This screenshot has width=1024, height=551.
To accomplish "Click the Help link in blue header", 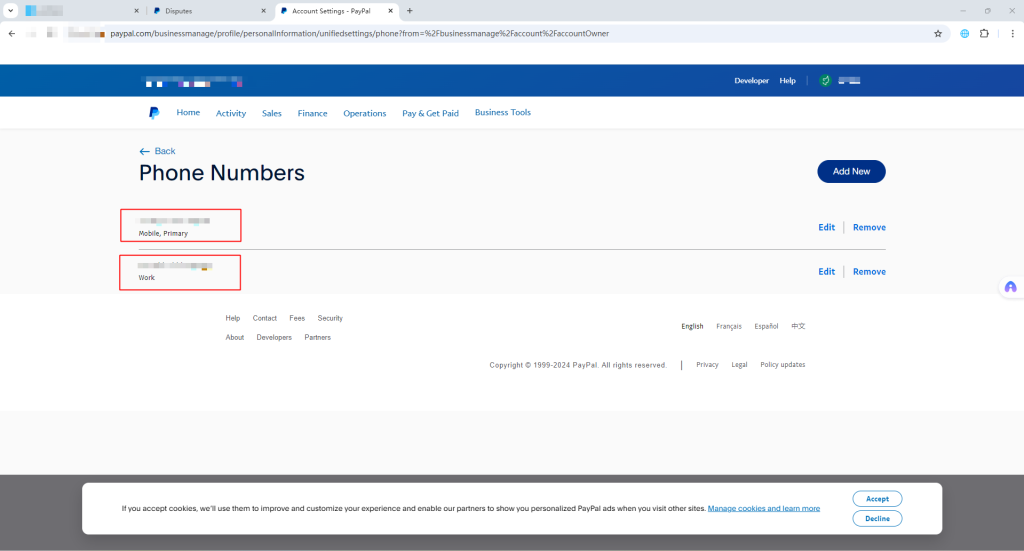I will [x=788, y=80].
